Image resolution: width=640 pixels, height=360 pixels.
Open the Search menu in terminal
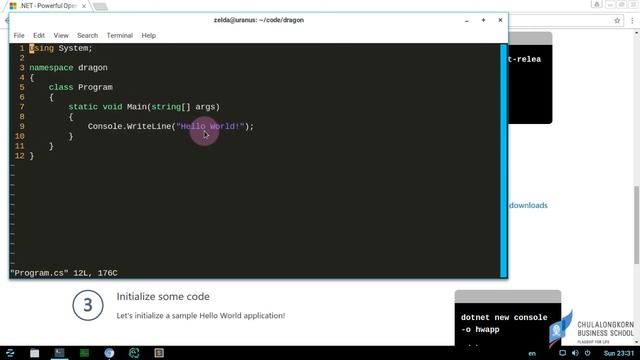pyautogui.click(x=87, y=36)
